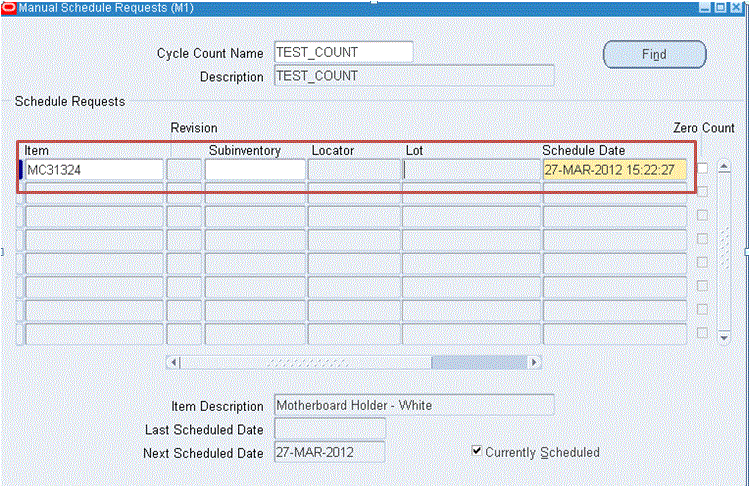The height and width of the screenshot is (487, 750).
Task: Click the Lot field in the MC31324 row
Action: [x=472, y=170]
